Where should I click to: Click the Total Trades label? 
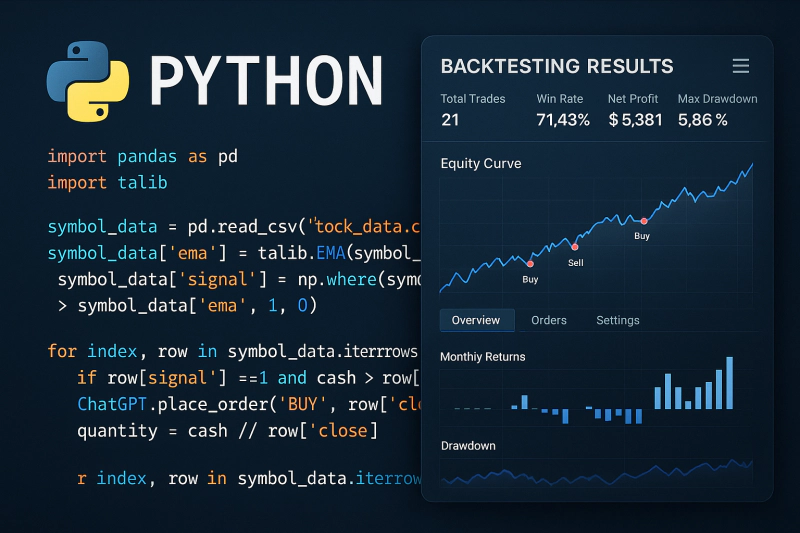pos(473,99)
